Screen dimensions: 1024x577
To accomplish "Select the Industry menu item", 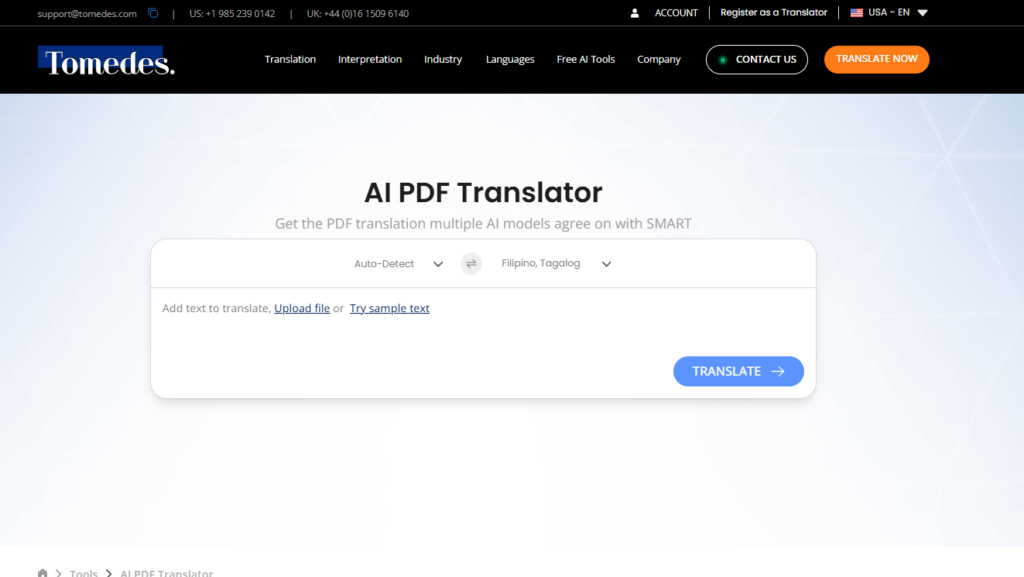I will (443, 59).
